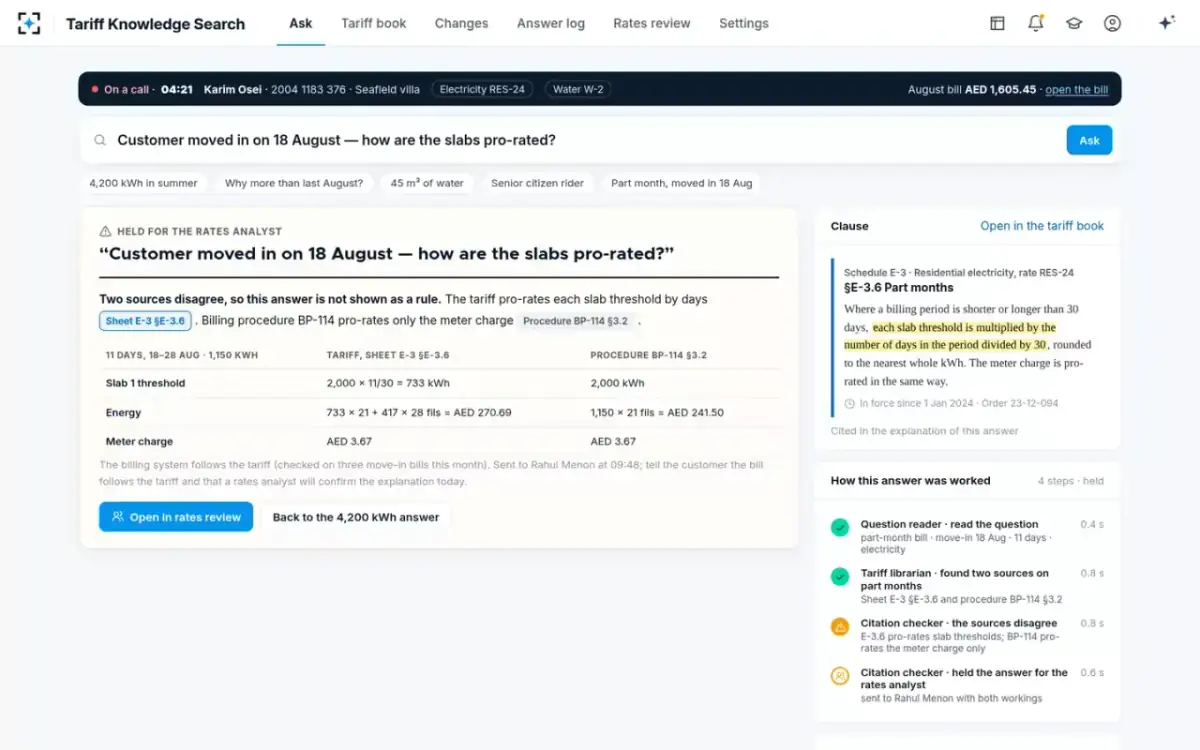Open the layout panel icon in header
Viewport: 1200px width, 750px height.
click(x=997, y=23)
